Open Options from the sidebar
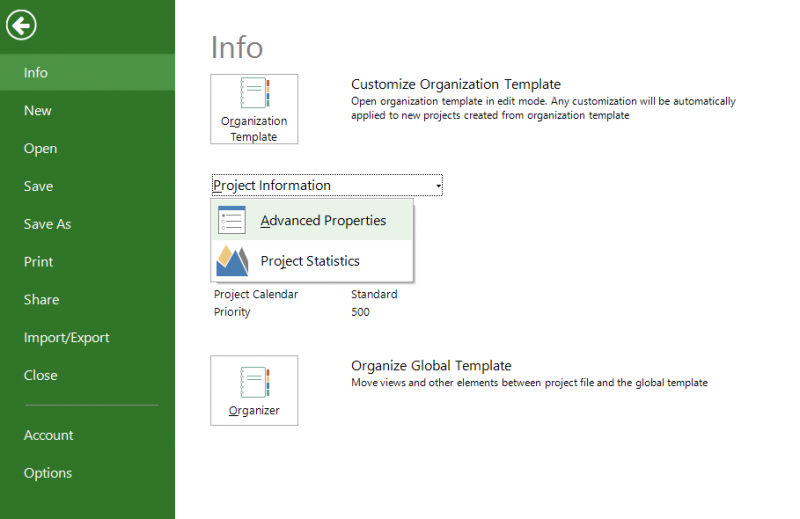The image size is (800, 519). click(48, 474)
